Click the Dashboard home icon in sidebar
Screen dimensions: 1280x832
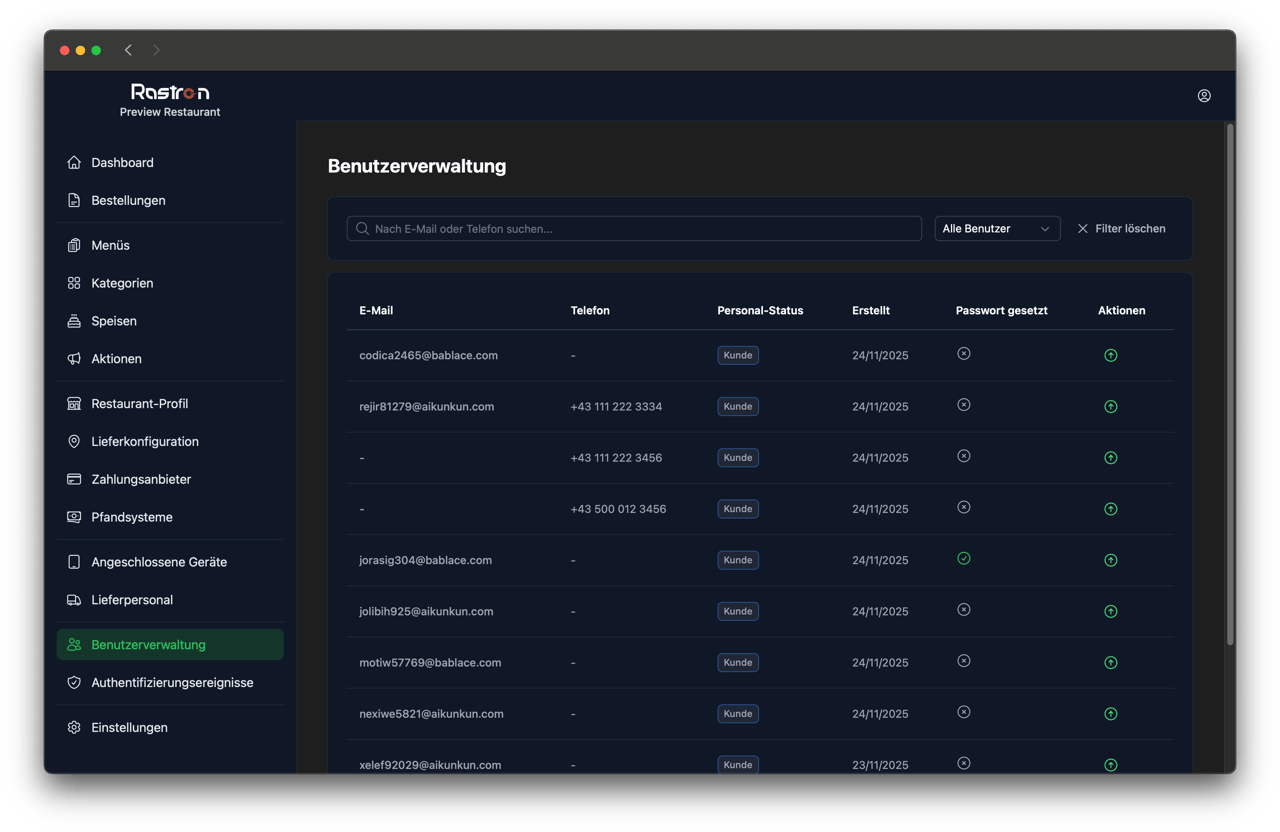click(x=74, y=163)
